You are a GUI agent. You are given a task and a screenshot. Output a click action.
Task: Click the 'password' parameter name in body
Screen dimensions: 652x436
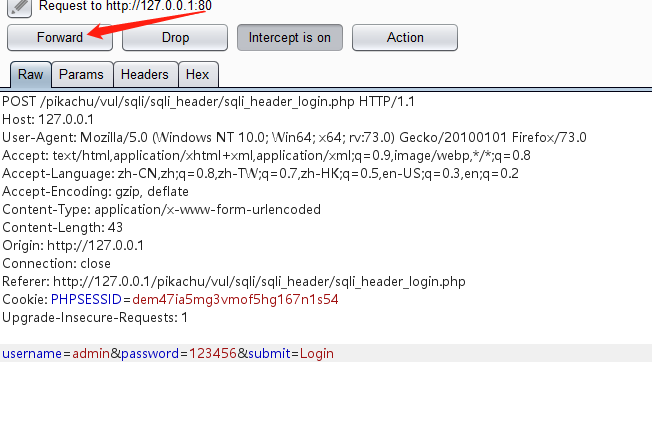click(150, 354)
